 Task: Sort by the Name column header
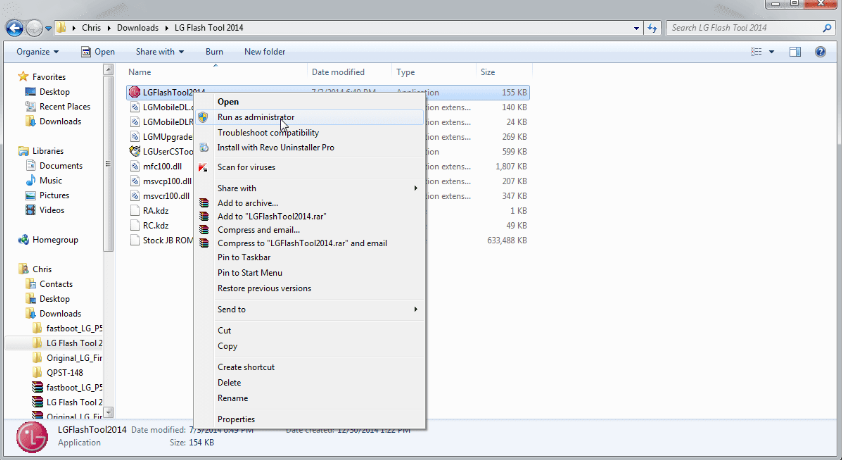(140, 72)
